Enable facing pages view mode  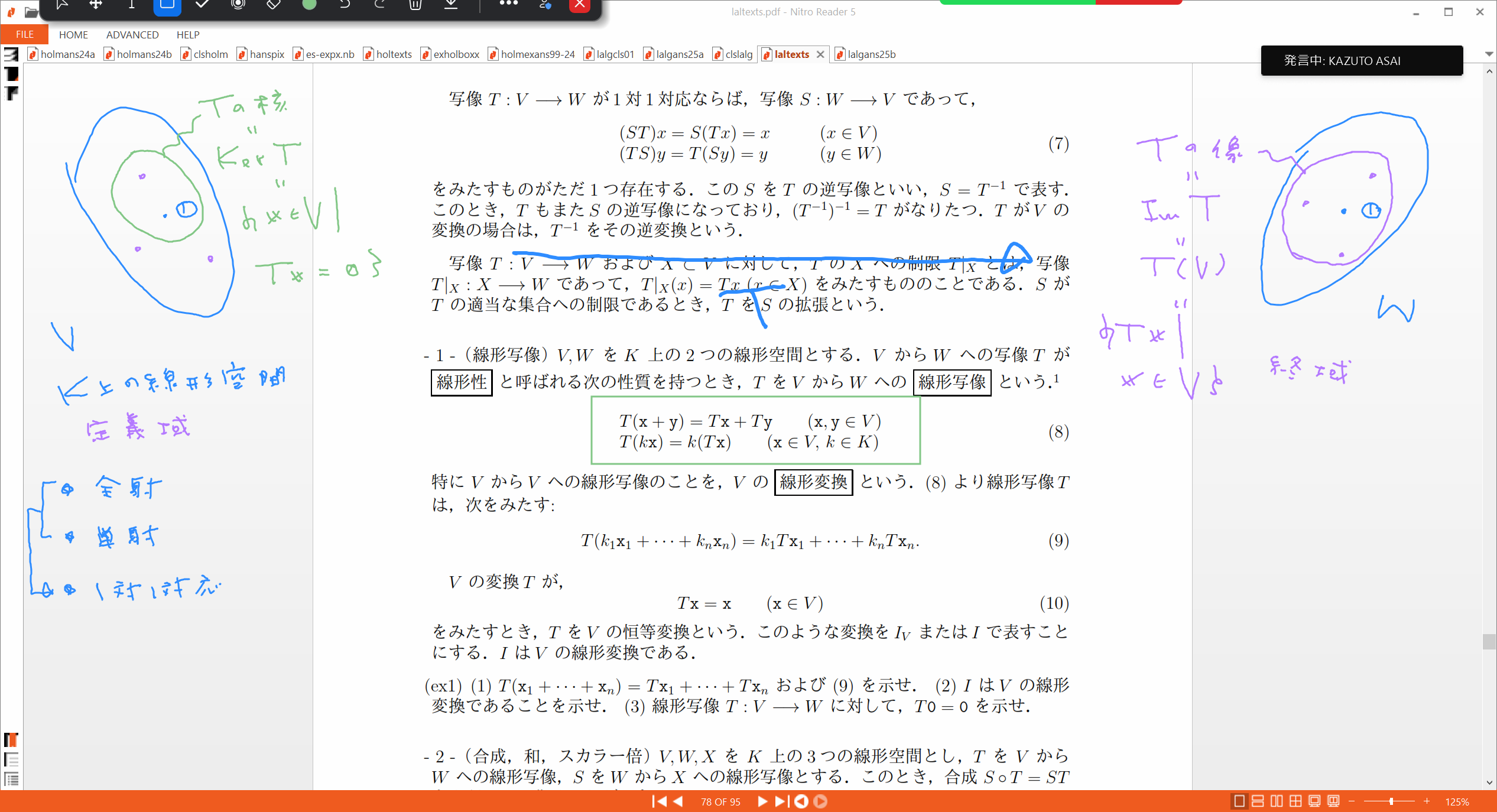tap(1277, 801)
